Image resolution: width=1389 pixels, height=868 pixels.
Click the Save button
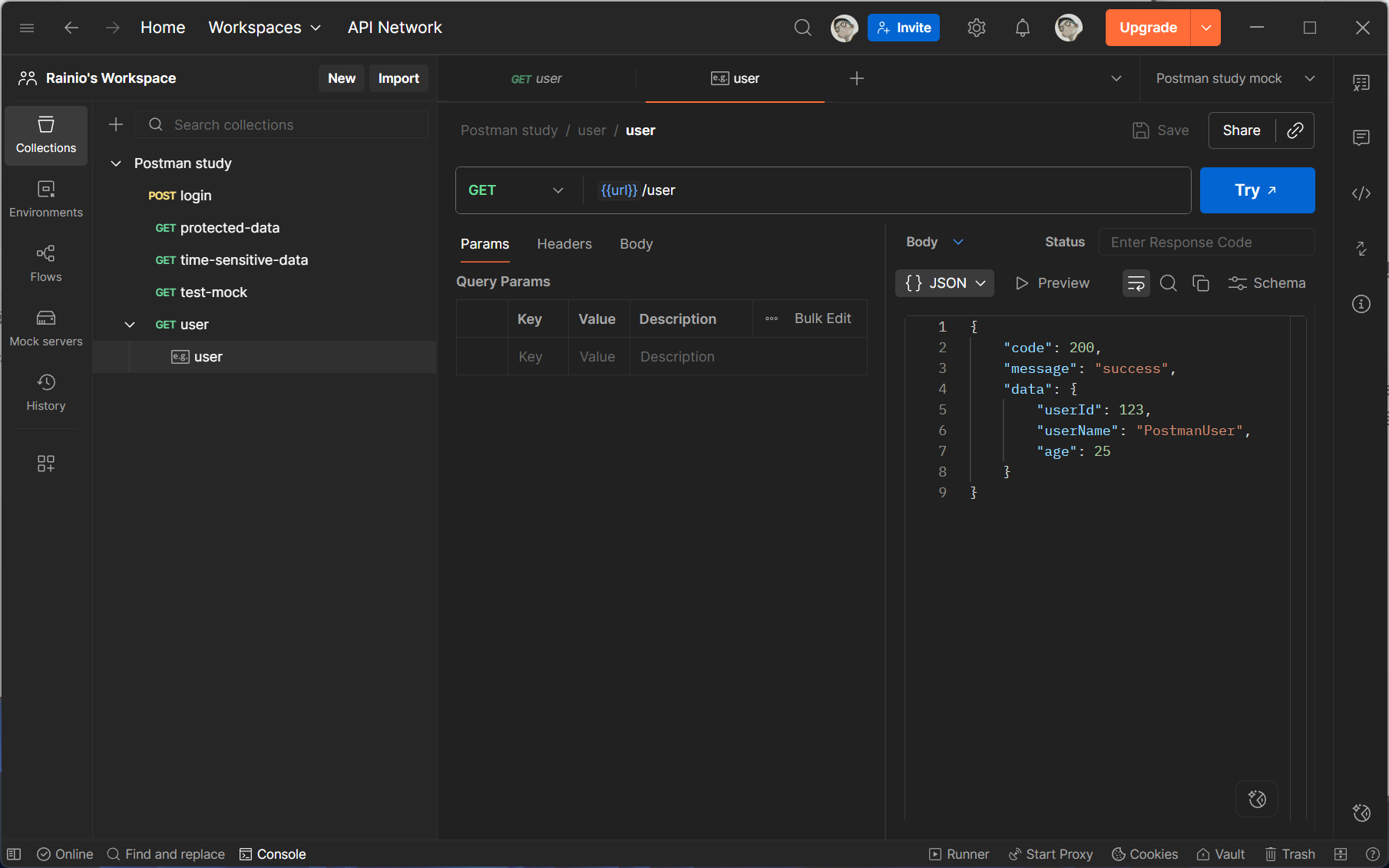(1160, 130)
